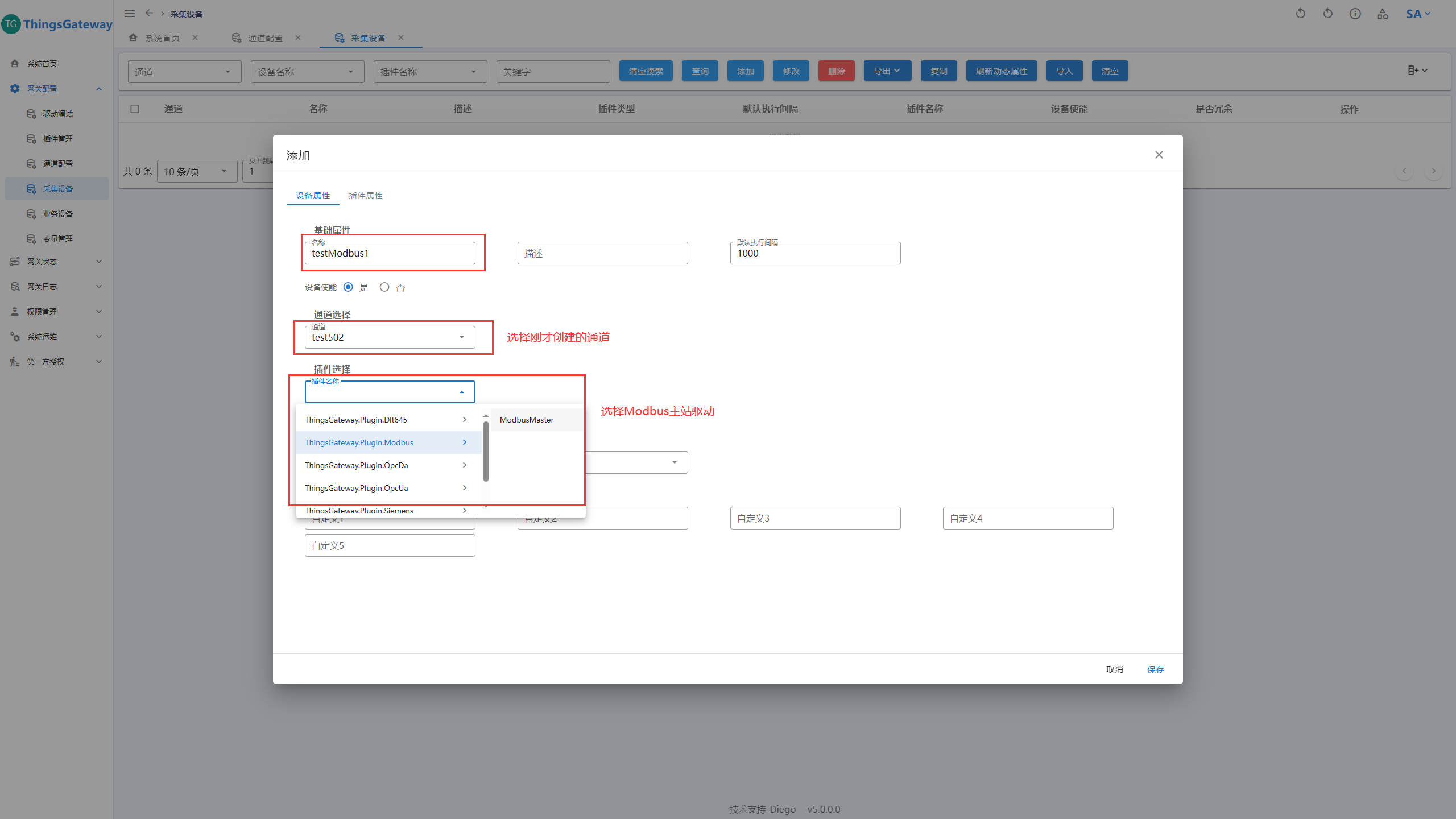Click the hamburger menu icon in header
Image resolution: width=1456 pixels, height=819 pixels.
(x=130, y=14)
